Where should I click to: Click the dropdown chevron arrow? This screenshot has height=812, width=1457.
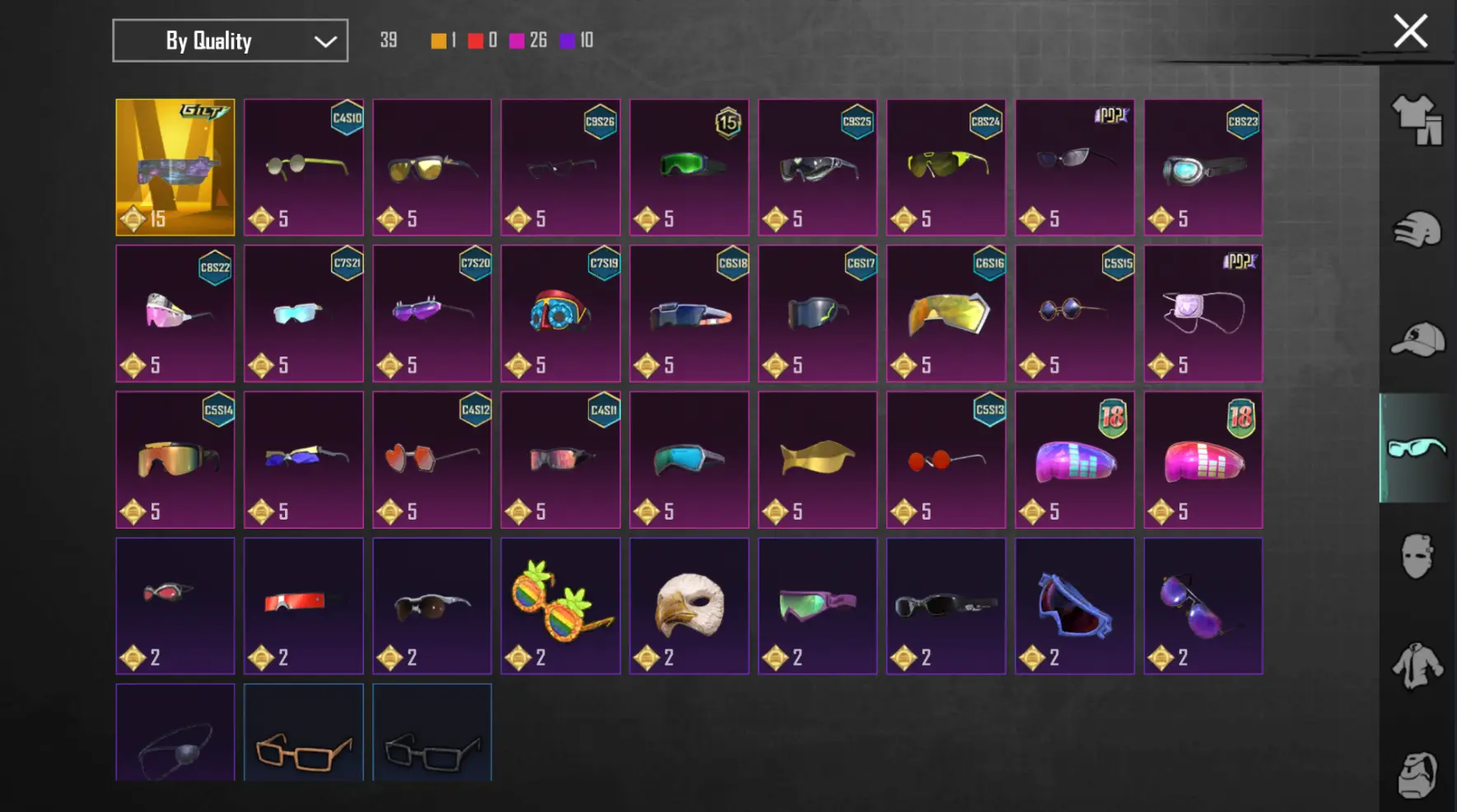tap(325, 41)
